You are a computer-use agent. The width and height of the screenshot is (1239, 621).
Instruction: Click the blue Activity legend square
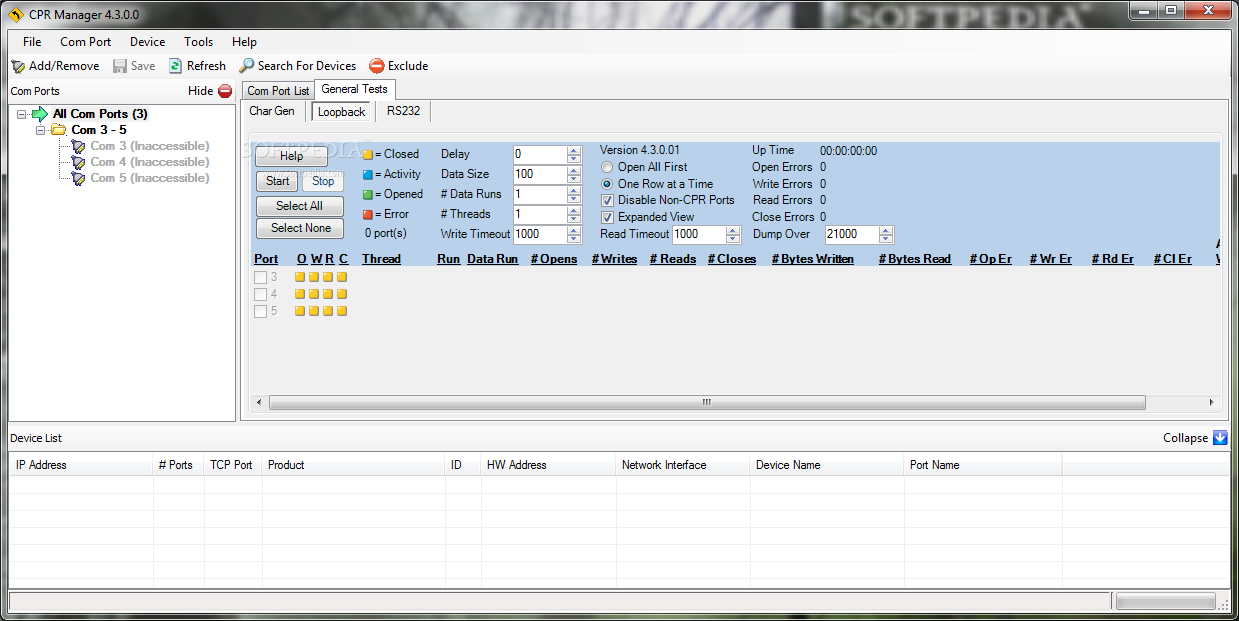tap(368, 175)
